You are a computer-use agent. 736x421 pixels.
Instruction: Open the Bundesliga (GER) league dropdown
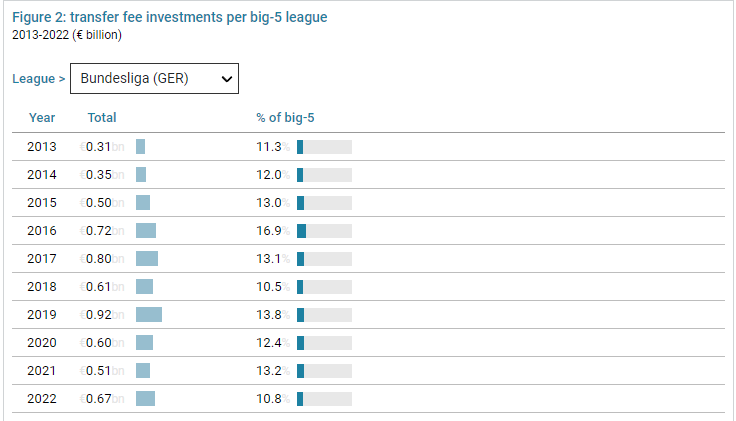click(154, 78)
